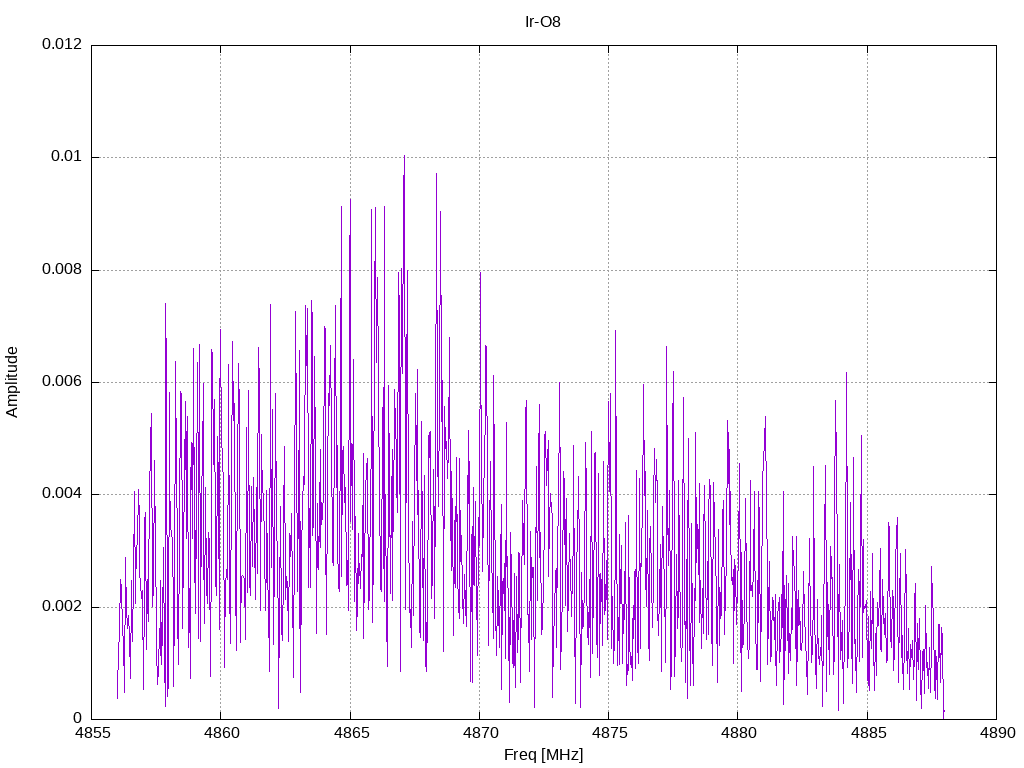Click x-axis tick label 4885
The image size is (1024, 768).
pos(868,733)
